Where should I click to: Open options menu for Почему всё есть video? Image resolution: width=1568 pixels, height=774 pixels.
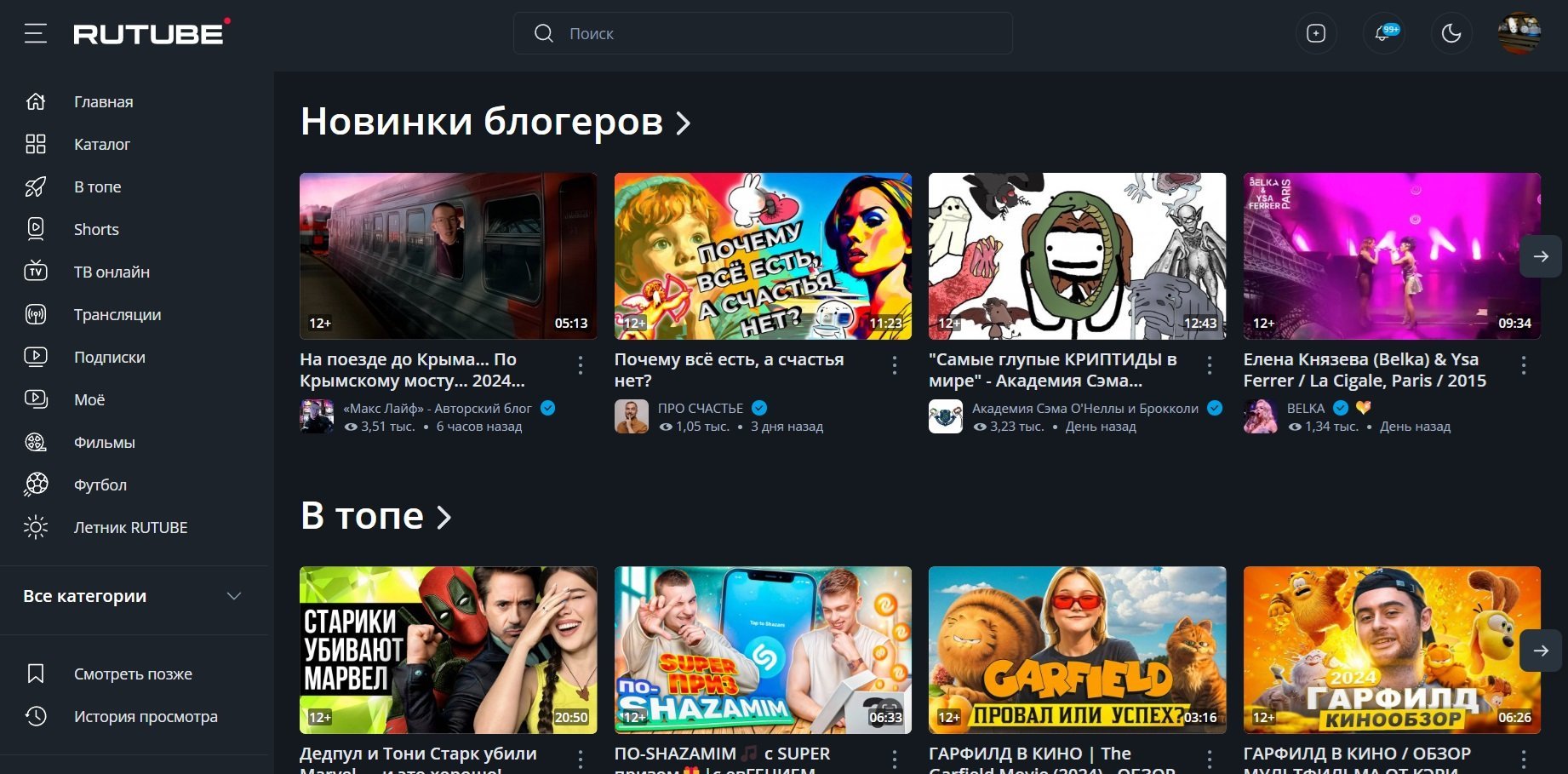(895, 365)
